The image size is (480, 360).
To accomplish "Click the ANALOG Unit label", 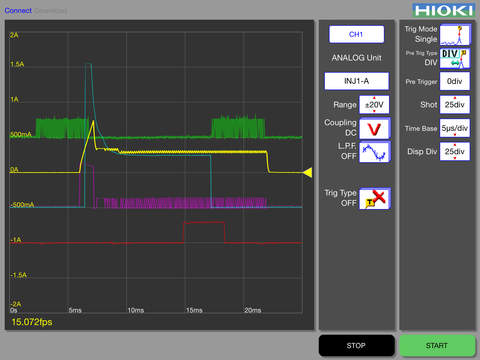I will pos(356,58).
